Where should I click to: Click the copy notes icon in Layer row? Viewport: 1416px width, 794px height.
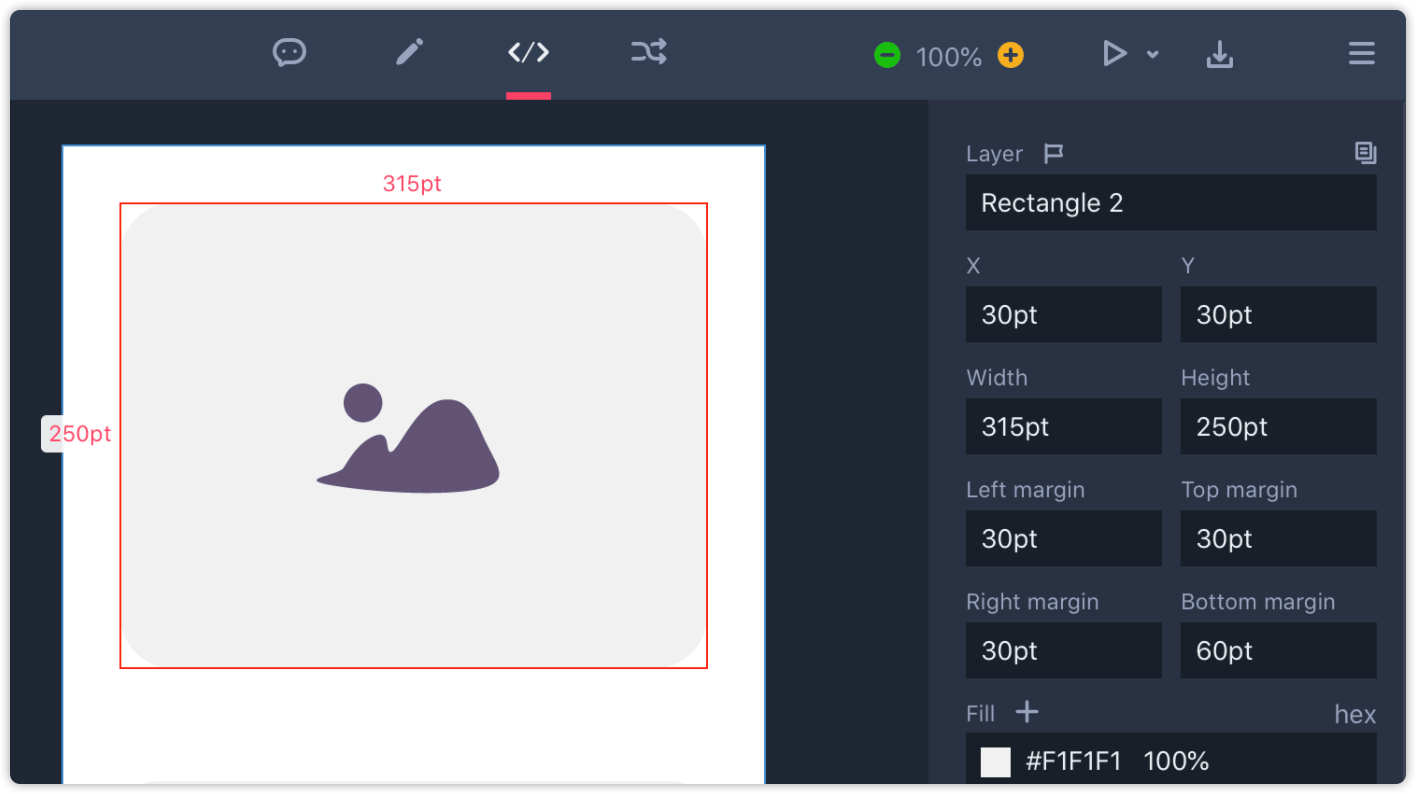point(1365,153)
